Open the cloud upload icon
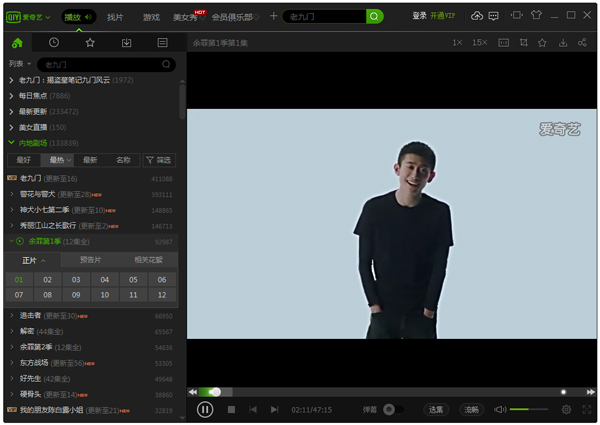Image resolution: width=600 pixels, height=425 pixels. click(476, 16)
